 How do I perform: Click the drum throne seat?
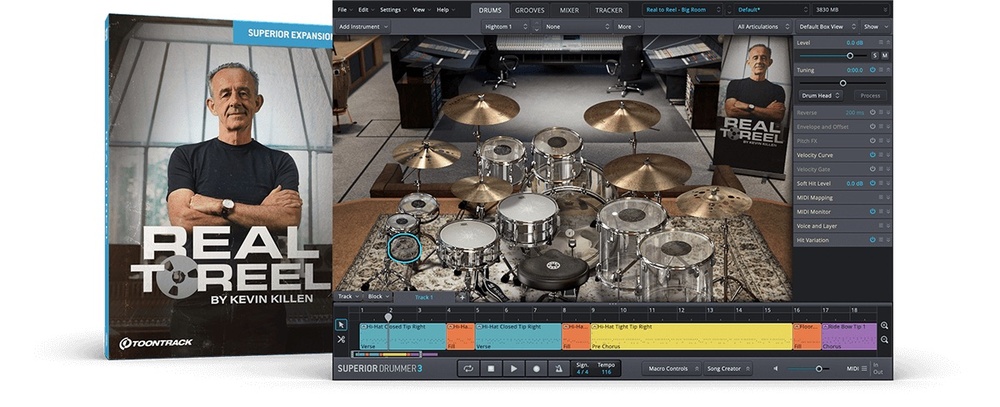[552, 271]
